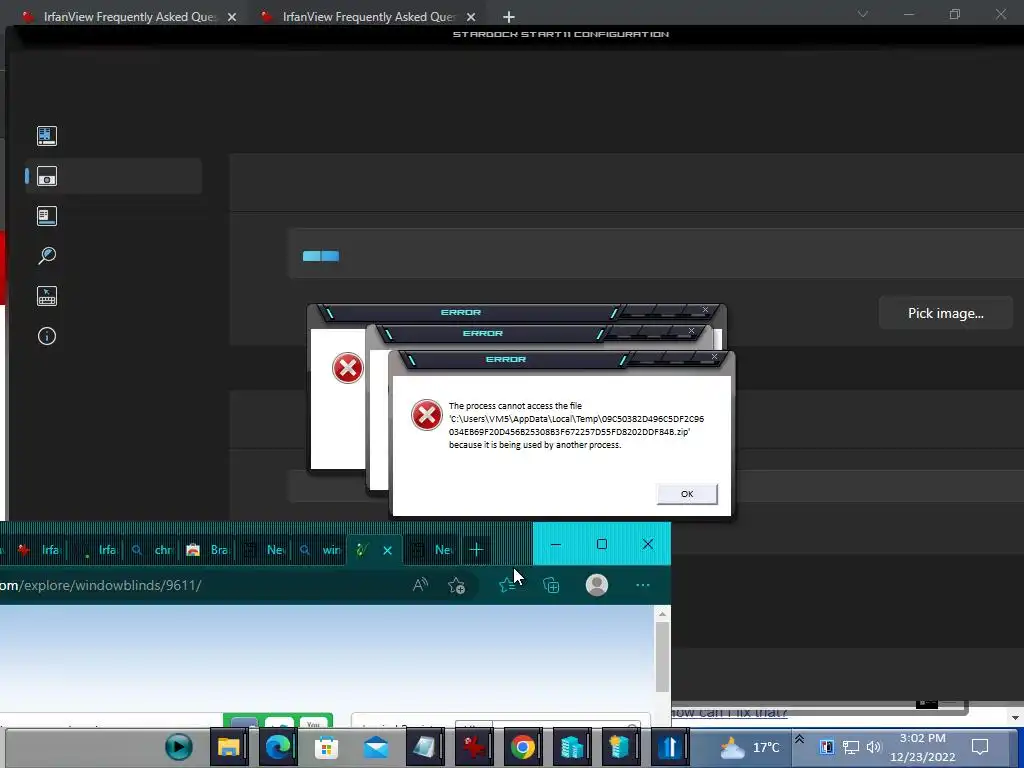The height and width of the screenshot is (768, 1024).
Task: Click Read aloud icon in Edge
Action: [421, 585]
